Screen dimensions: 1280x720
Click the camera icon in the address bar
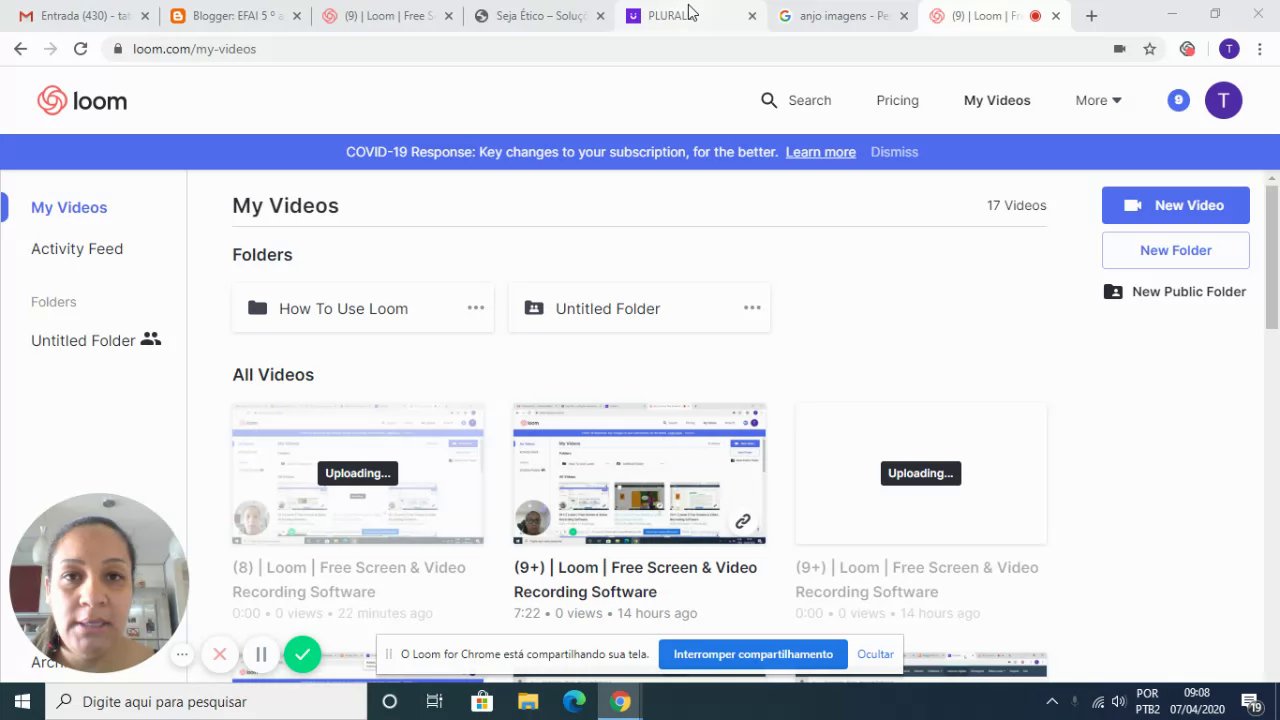[x=1119, y=48]
